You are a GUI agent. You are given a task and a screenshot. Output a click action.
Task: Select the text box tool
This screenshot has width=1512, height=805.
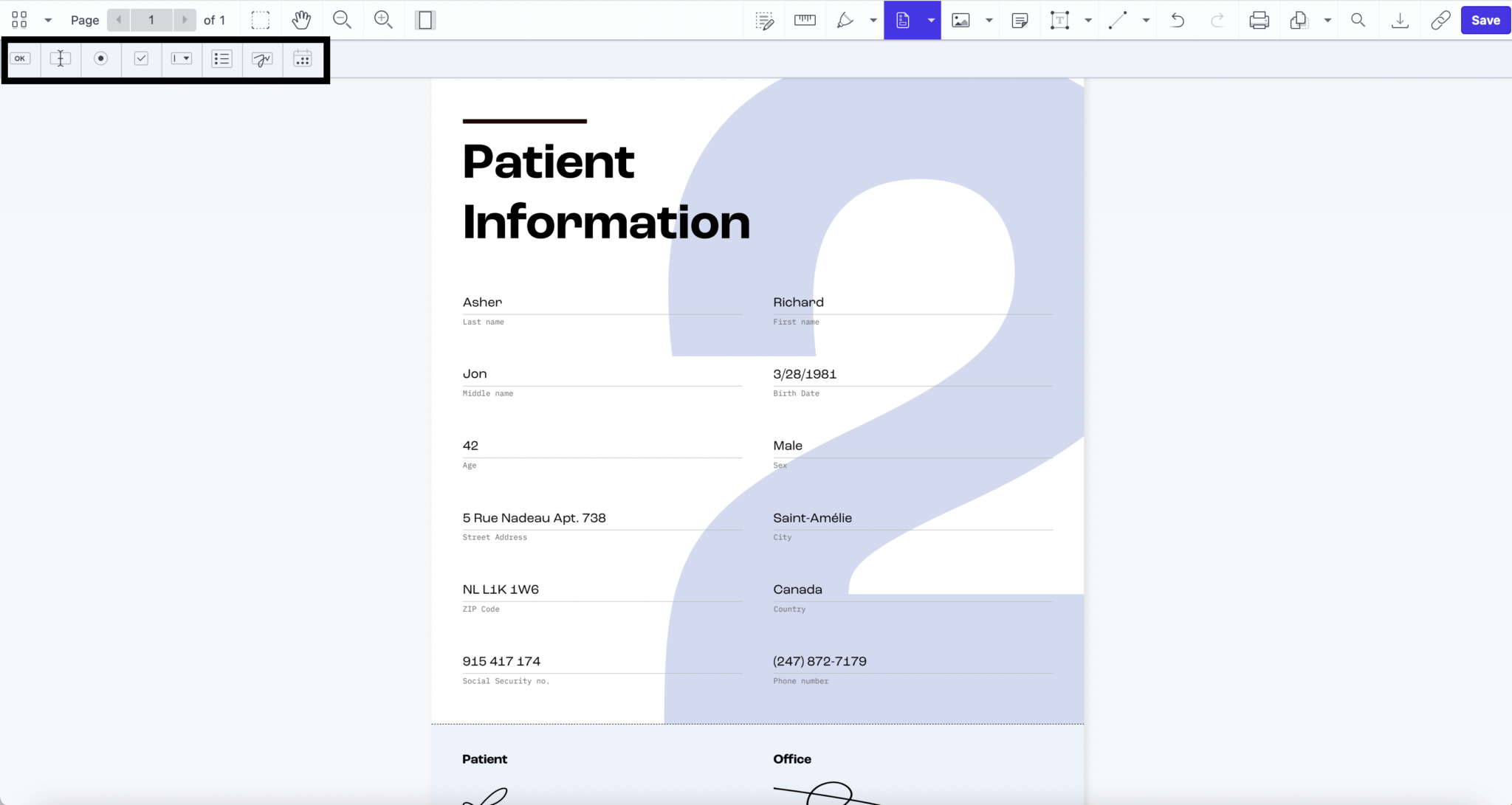tap(1061, 20)
